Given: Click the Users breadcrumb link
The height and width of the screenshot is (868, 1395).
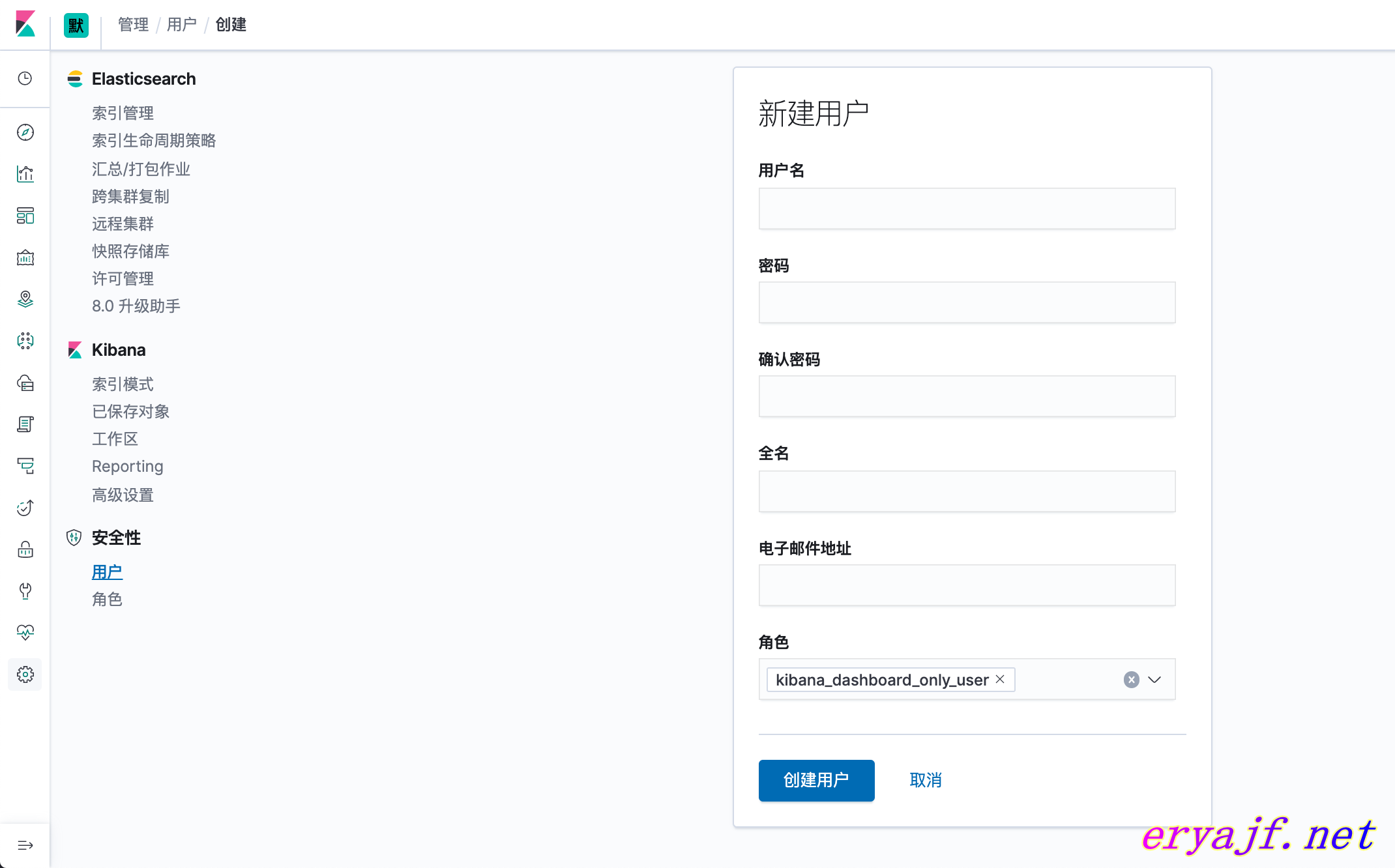Looking at the screenshot, I should [181, 25].
